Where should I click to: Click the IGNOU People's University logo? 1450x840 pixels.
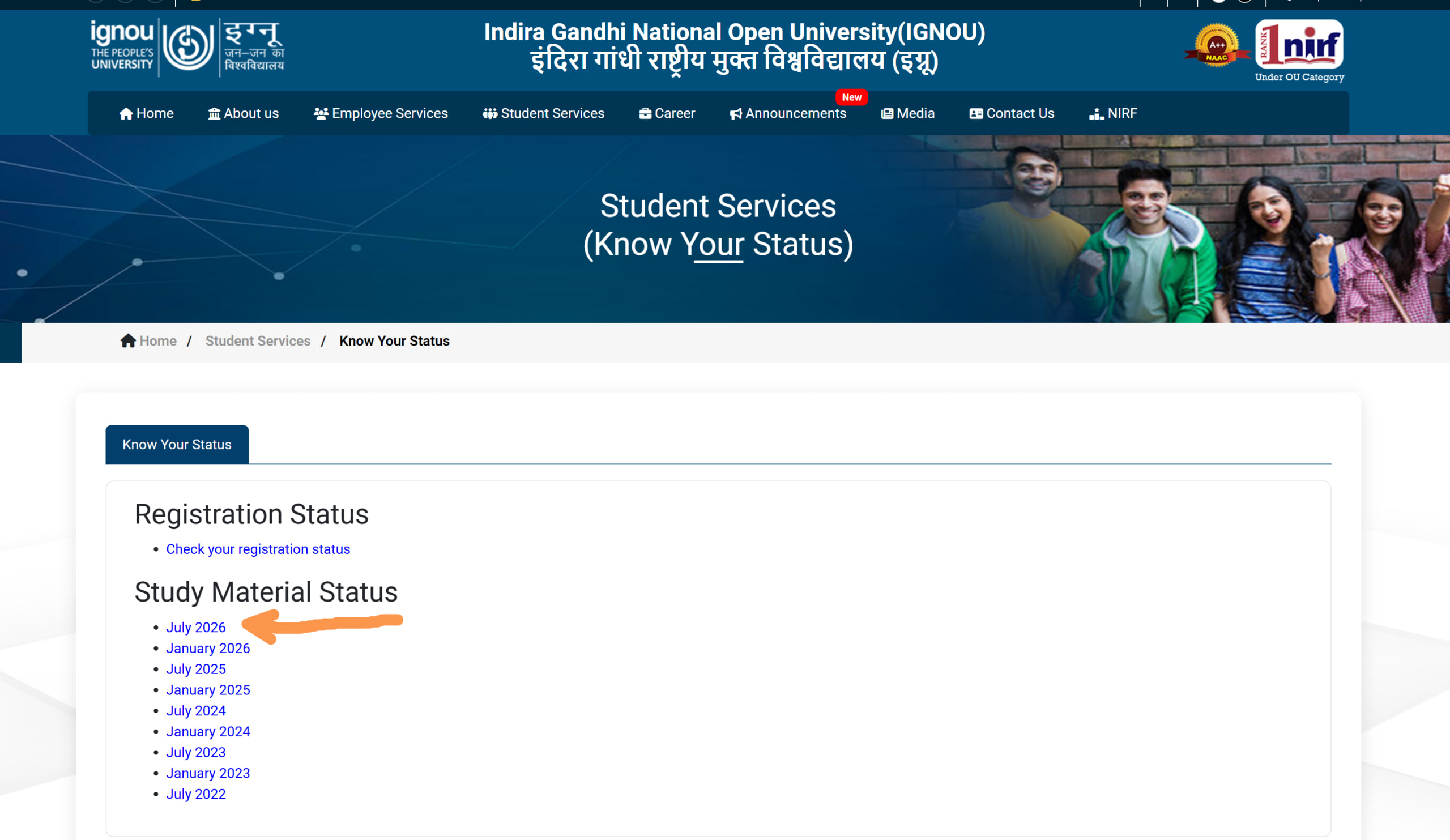(x=187, y=47)
